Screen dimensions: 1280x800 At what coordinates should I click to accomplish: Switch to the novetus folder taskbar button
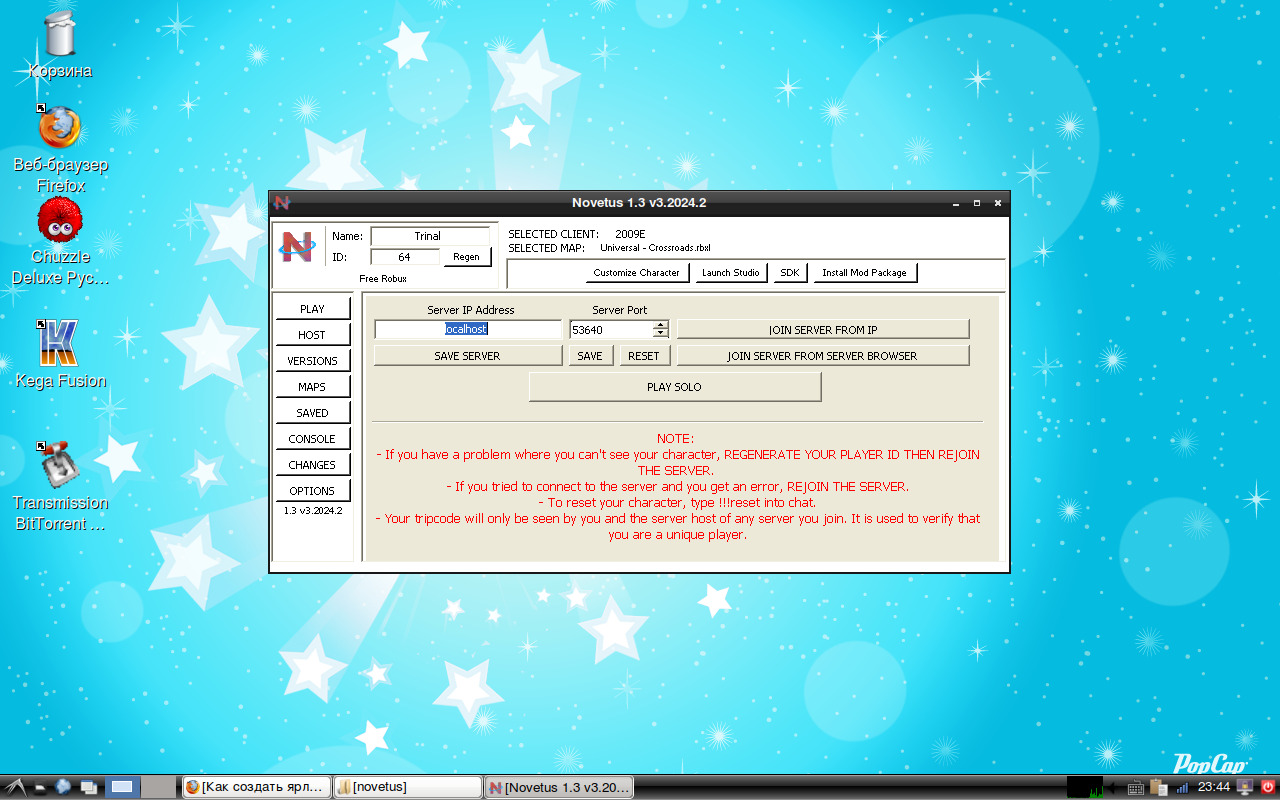pyautogui.click(x=408, y=787)
